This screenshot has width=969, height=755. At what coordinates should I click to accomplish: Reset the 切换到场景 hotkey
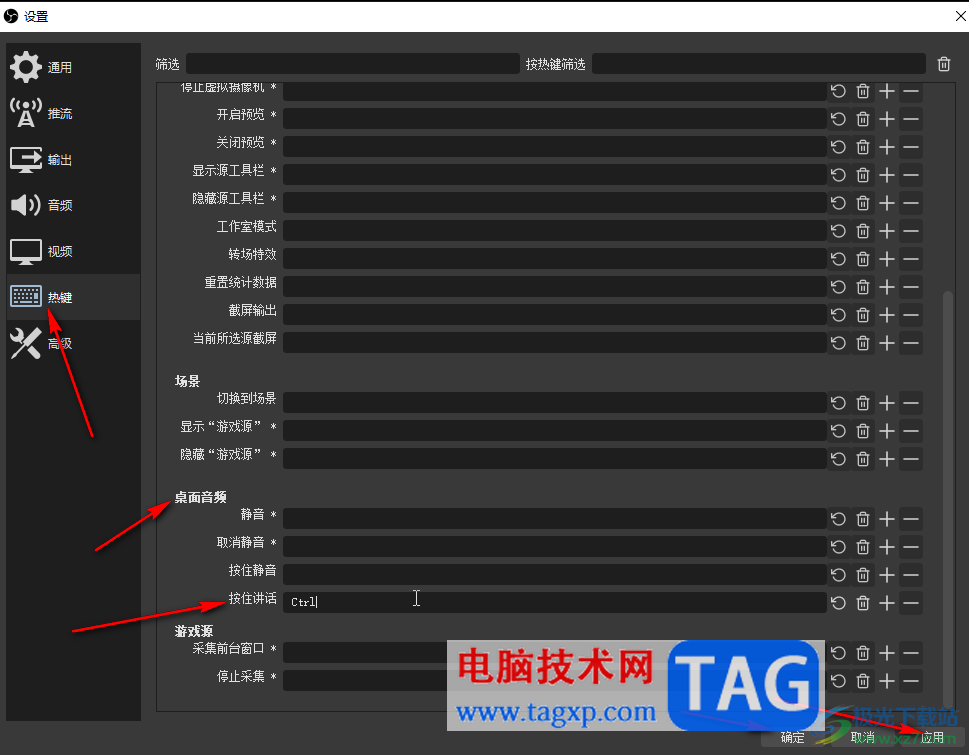click(838, 403)
